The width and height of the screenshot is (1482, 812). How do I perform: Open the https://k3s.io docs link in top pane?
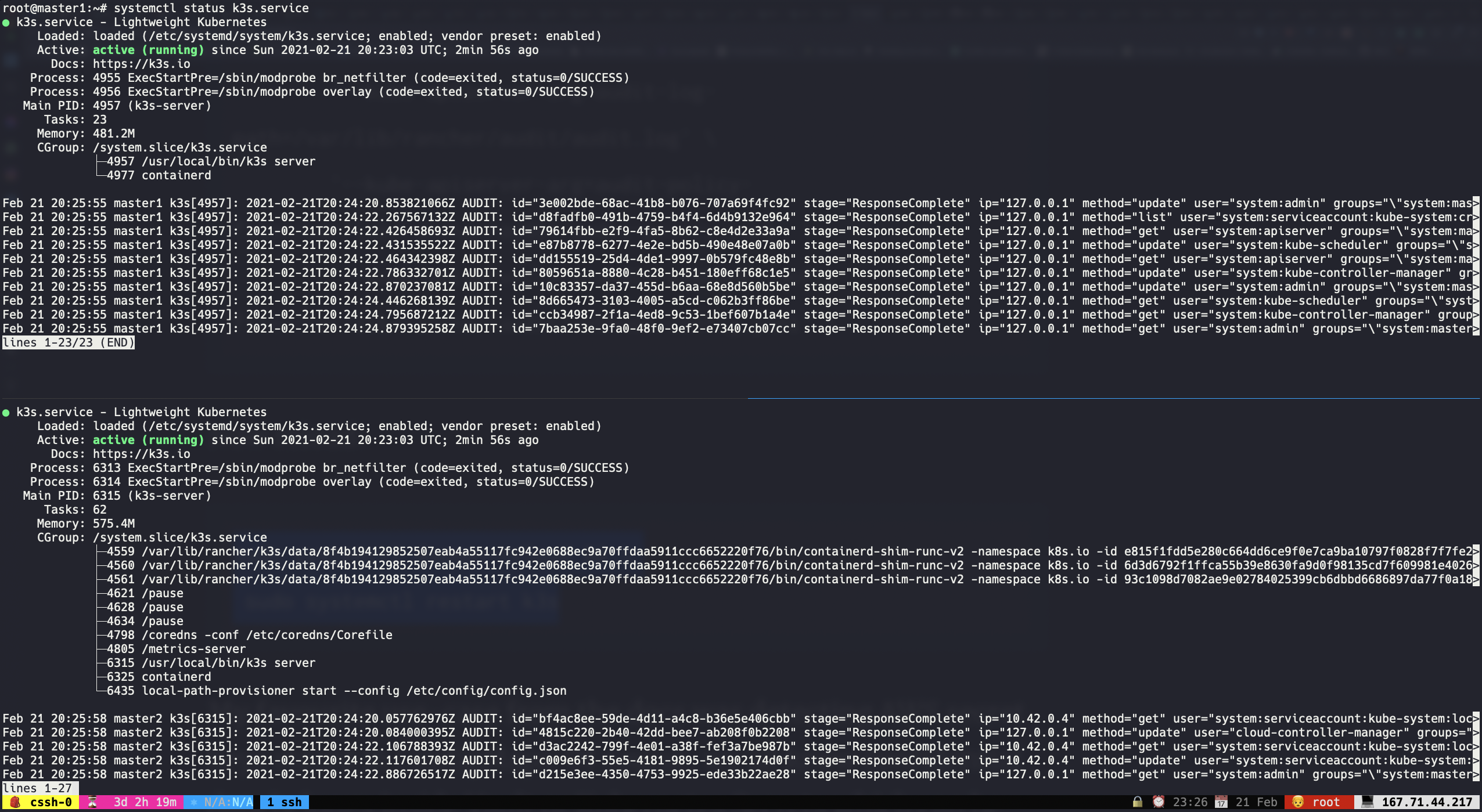click(141, 64)
